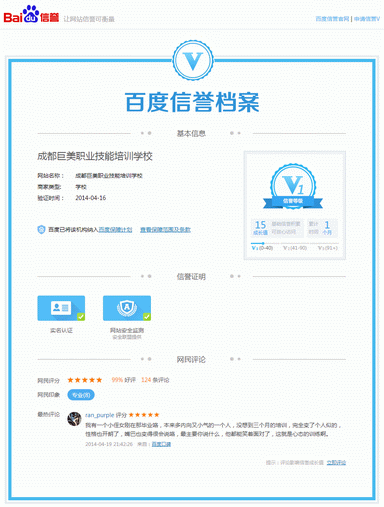Click the 专业 impression tag
Screen dimensions: 384x507
(x=81, y=395)
